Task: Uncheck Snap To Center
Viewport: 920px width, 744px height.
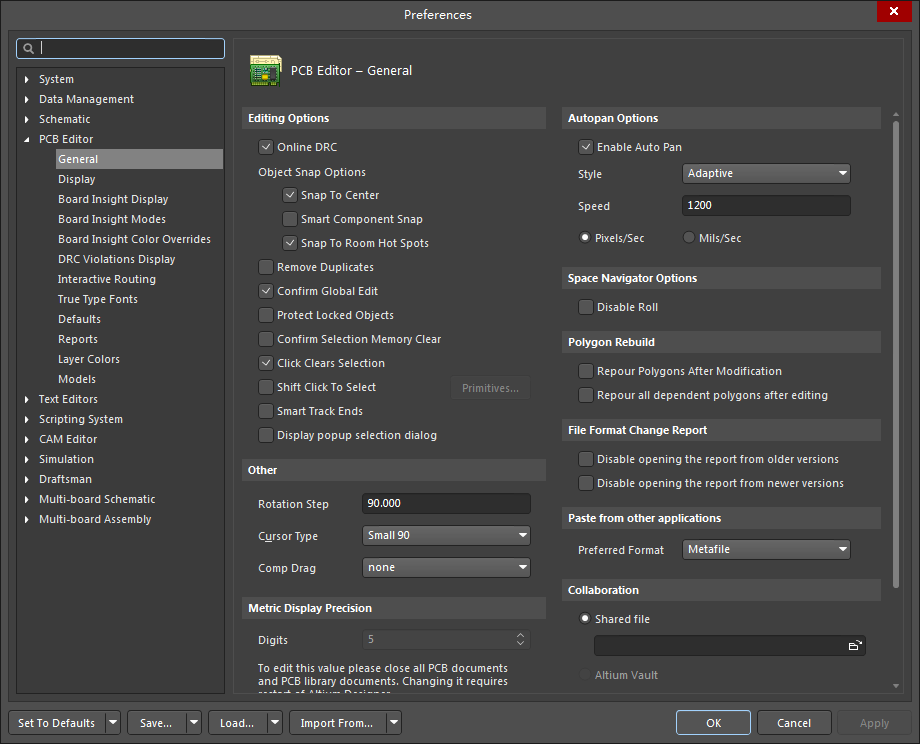Action: pyautogui.click(x=290, y=195)
